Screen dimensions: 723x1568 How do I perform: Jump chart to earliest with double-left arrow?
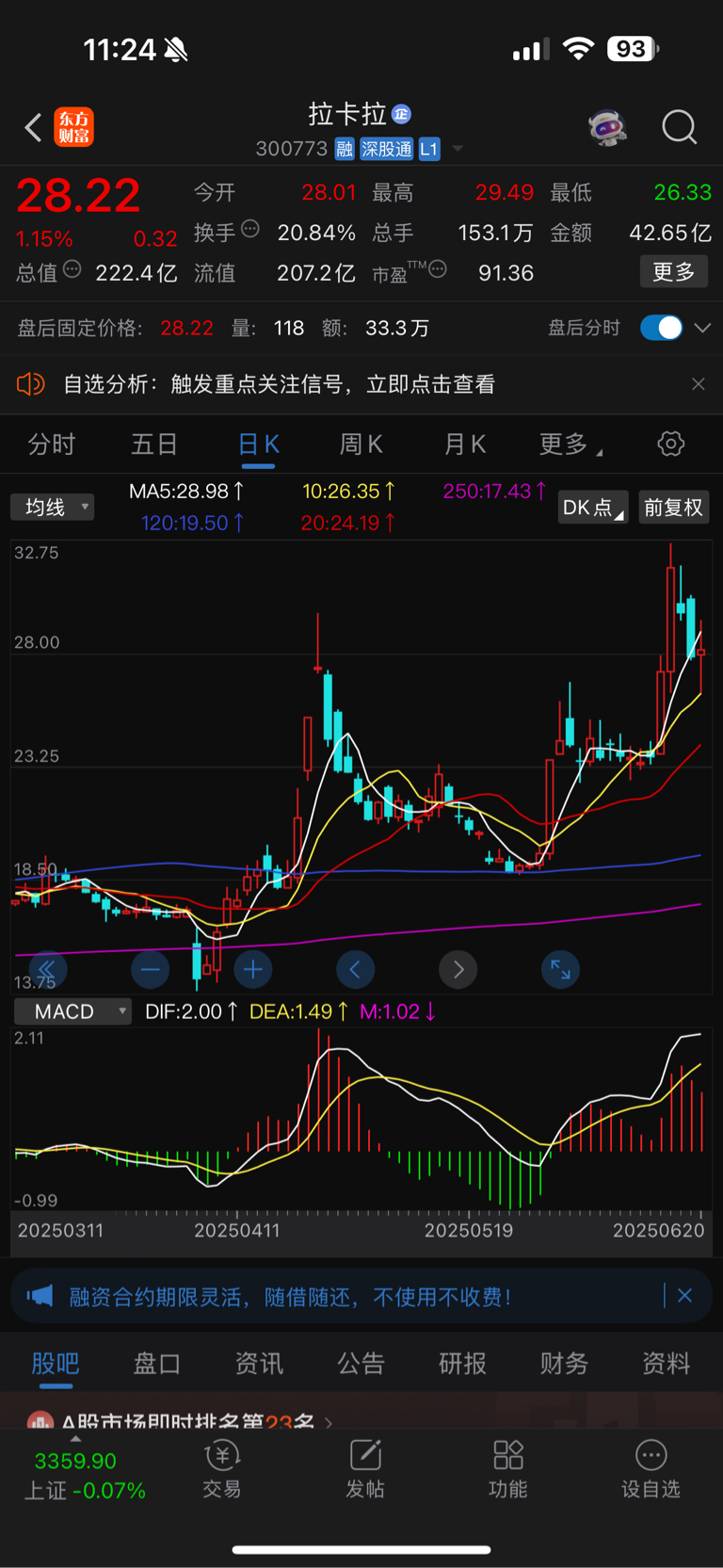point(47,969)
